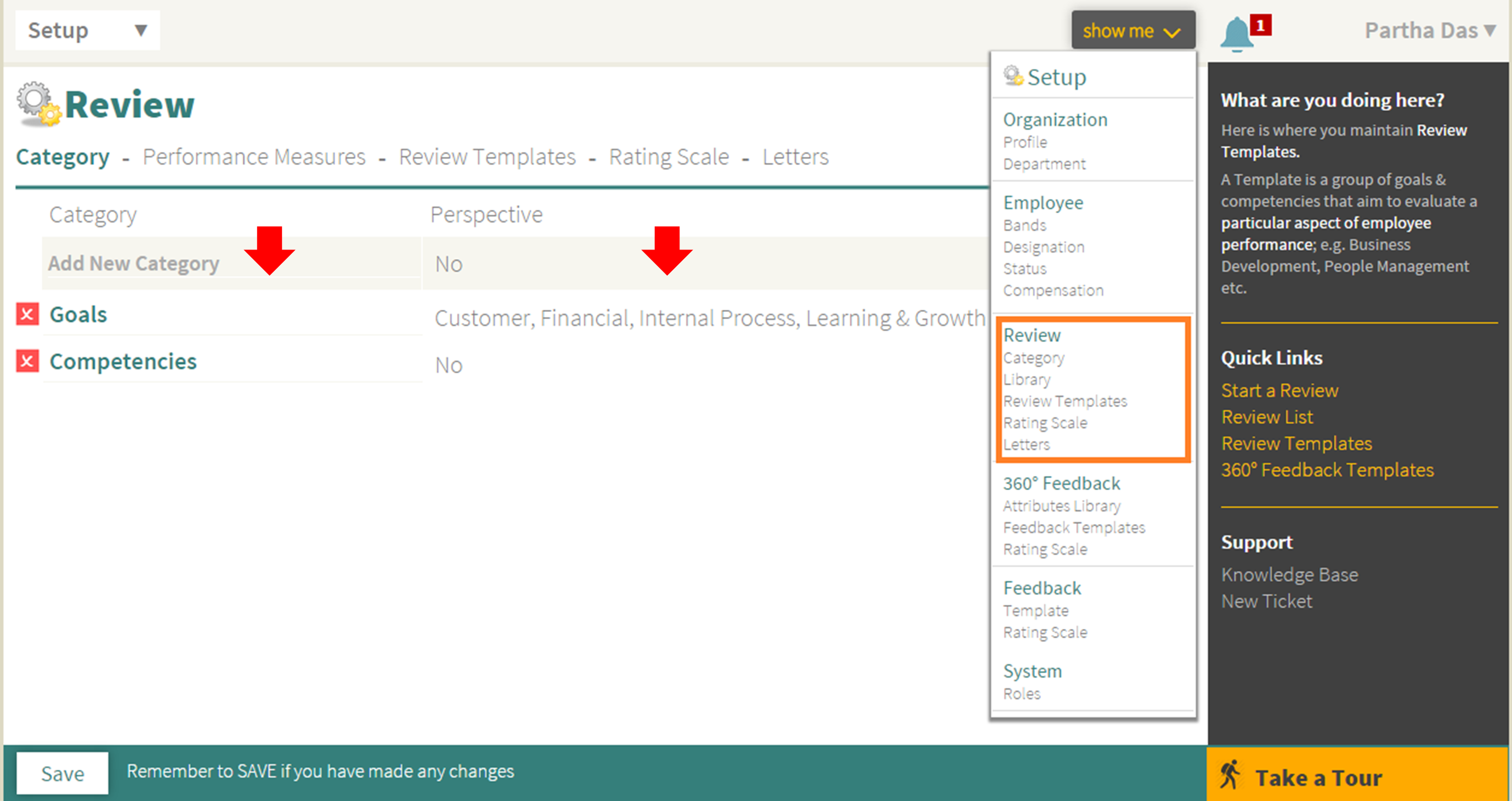Click the red notification count badge
The image size is (1512, 801).
pyautogui.click(x=1260, y=25)
